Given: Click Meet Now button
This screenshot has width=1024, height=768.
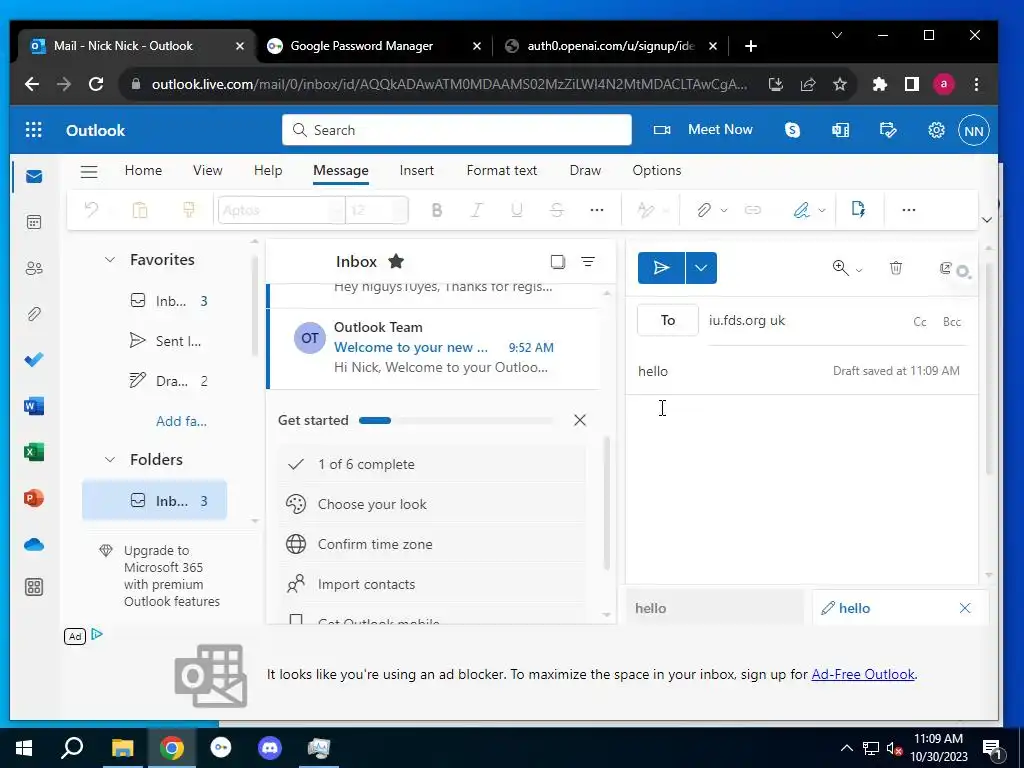Looking at the screenshot, I should (703, 130).
